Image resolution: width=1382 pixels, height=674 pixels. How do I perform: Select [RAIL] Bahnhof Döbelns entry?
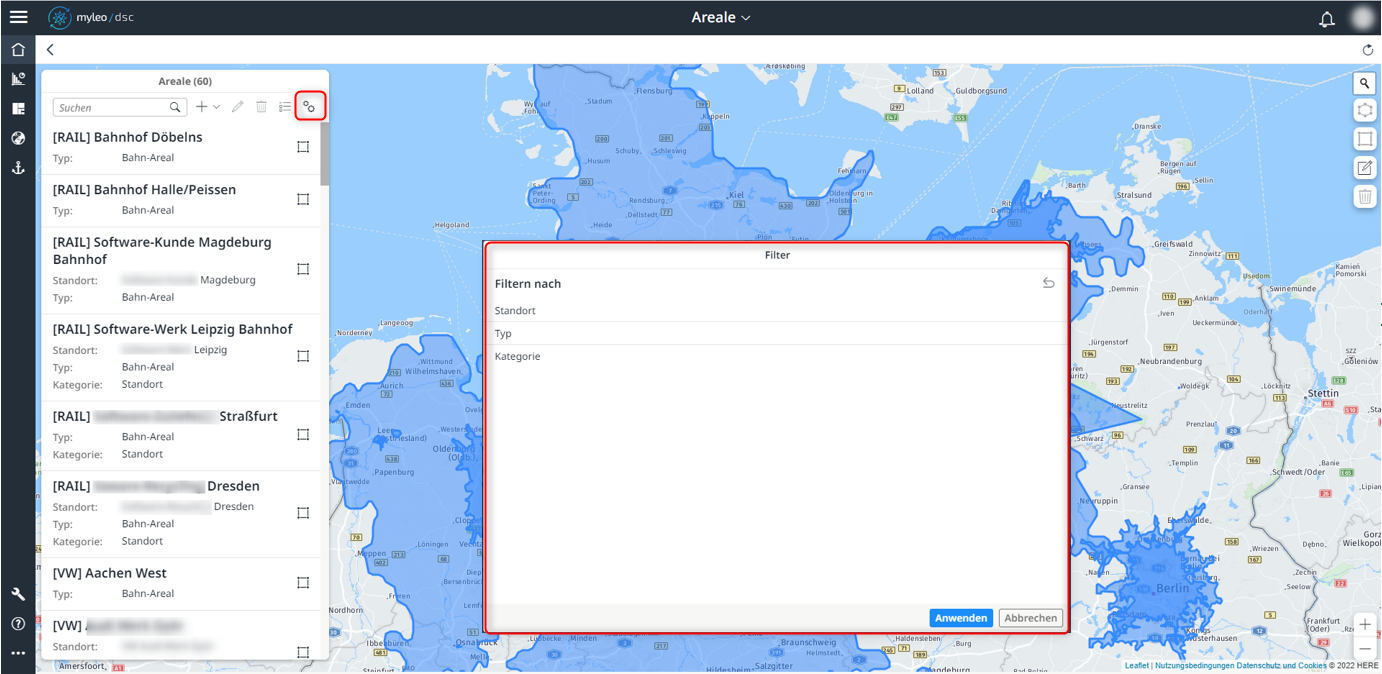click(x=181, y=147)
